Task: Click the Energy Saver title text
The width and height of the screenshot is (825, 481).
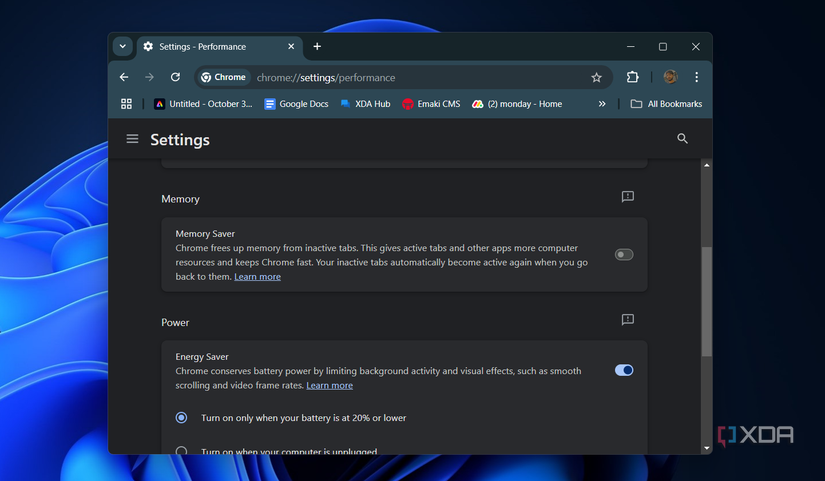Action: [202, 357]
